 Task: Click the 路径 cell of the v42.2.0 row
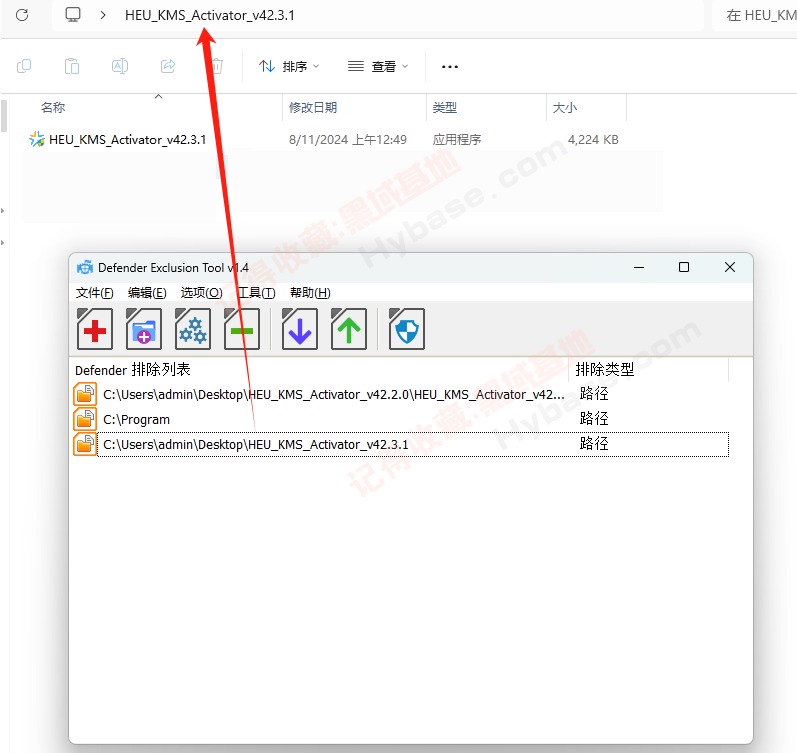594,394
